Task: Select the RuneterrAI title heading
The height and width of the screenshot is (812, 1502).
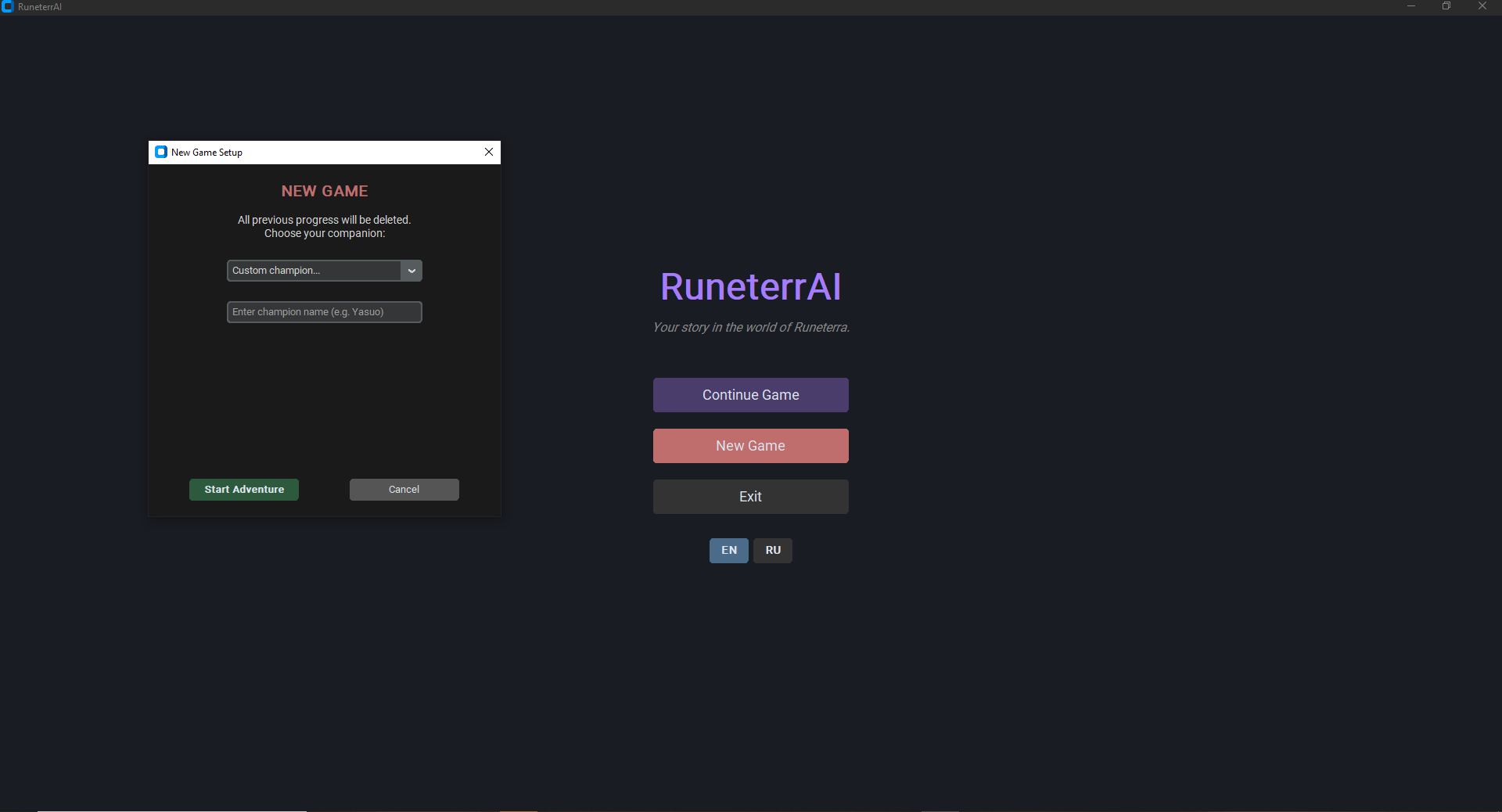Action: 751,286
